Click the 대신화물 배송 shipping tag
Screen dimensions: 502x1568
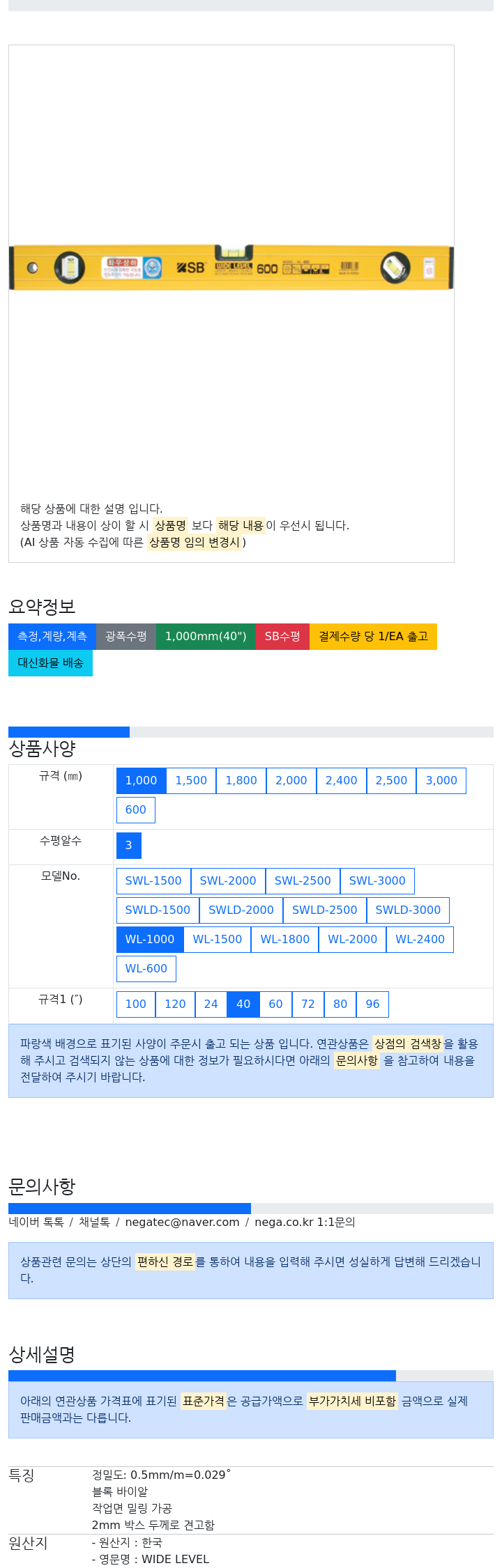point(50,663)
